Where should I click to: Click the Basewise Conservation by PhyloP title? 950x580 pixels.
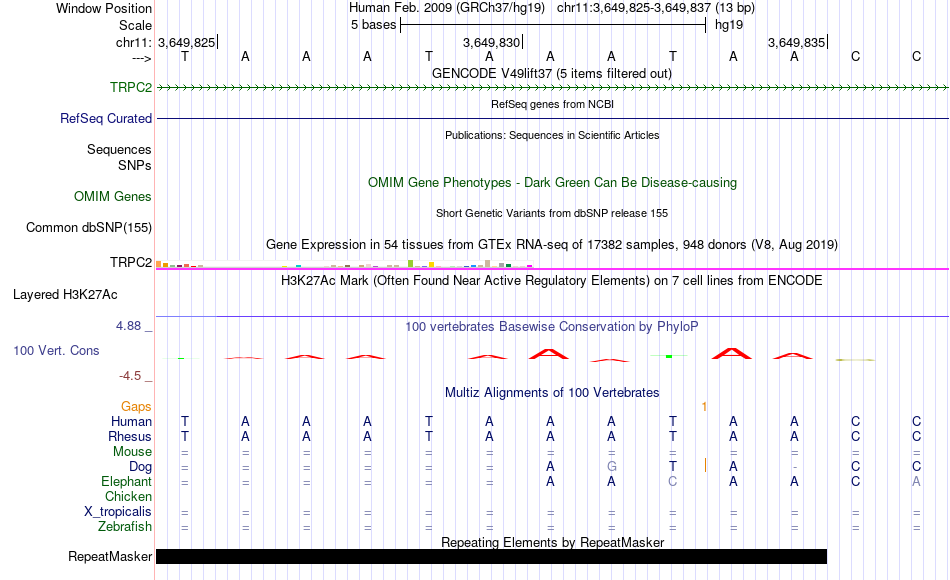pyautogui.click(x=552, y=327)
